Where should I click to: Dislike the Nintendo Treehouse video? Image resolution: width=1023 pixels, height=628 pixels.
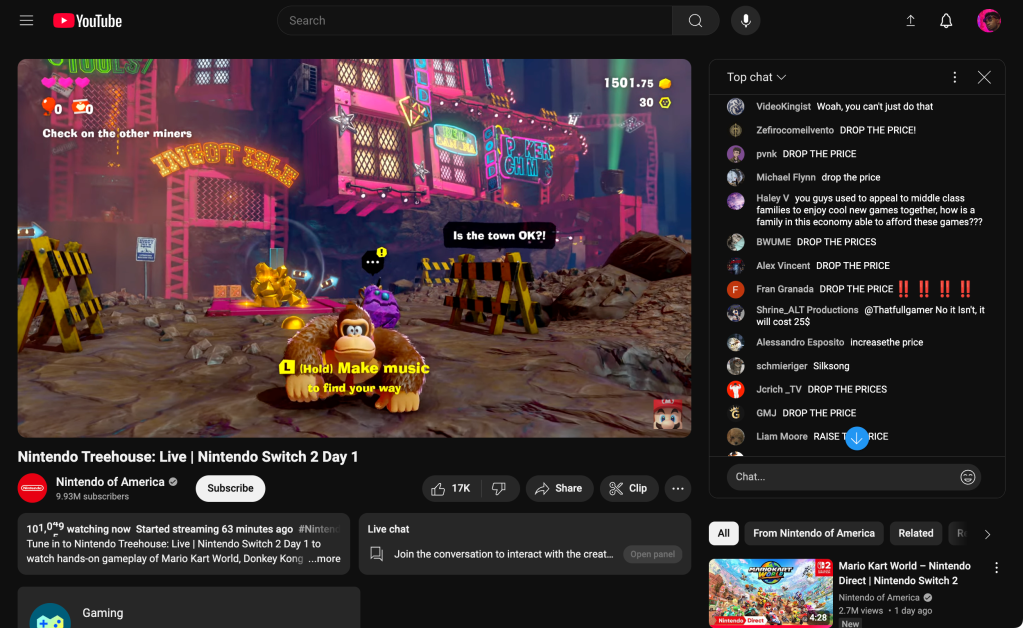click(x=499, y=489)
